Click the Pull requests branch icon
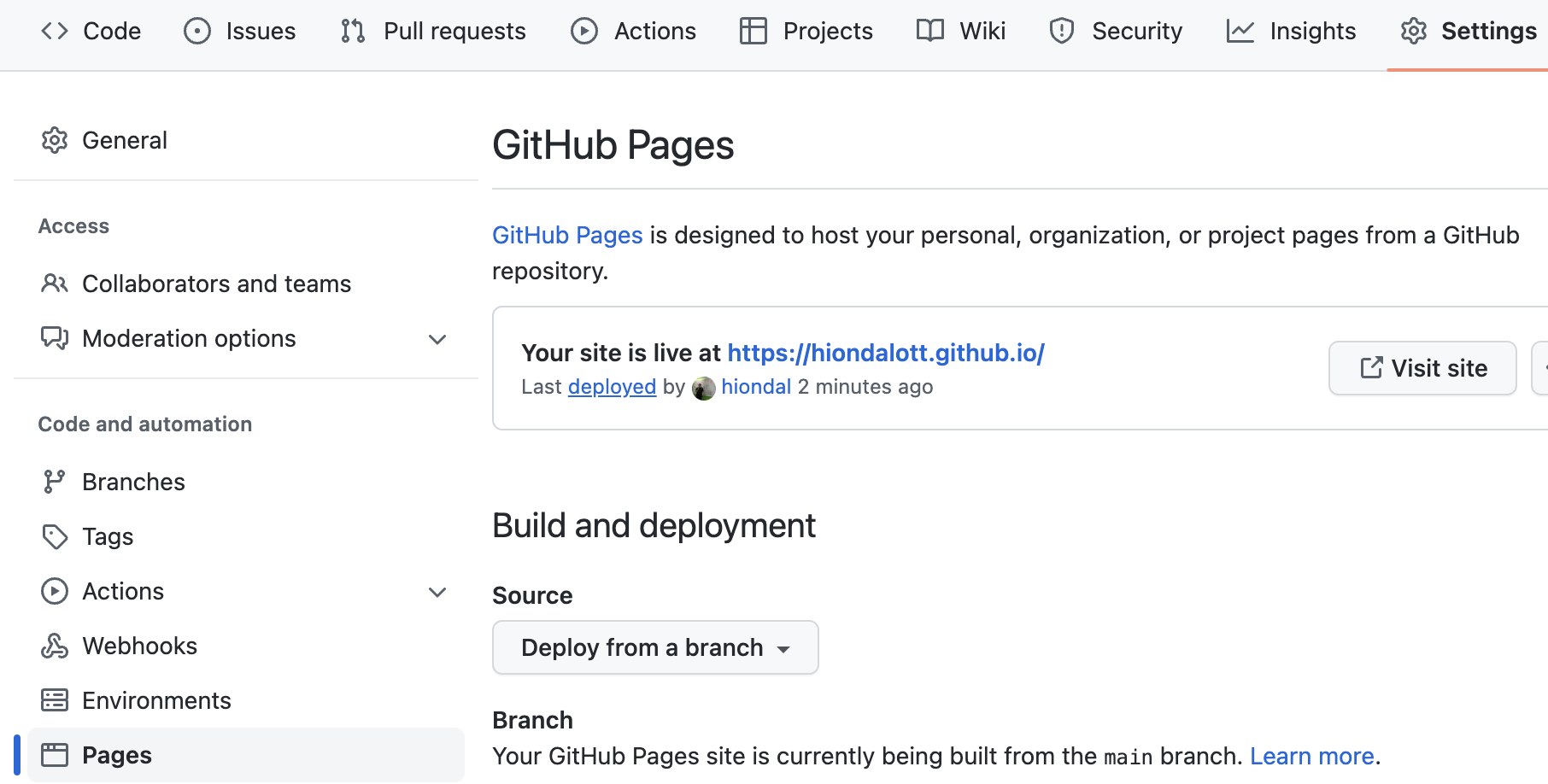The height and width of the screenshot is (784, 1548). point(353,31)
